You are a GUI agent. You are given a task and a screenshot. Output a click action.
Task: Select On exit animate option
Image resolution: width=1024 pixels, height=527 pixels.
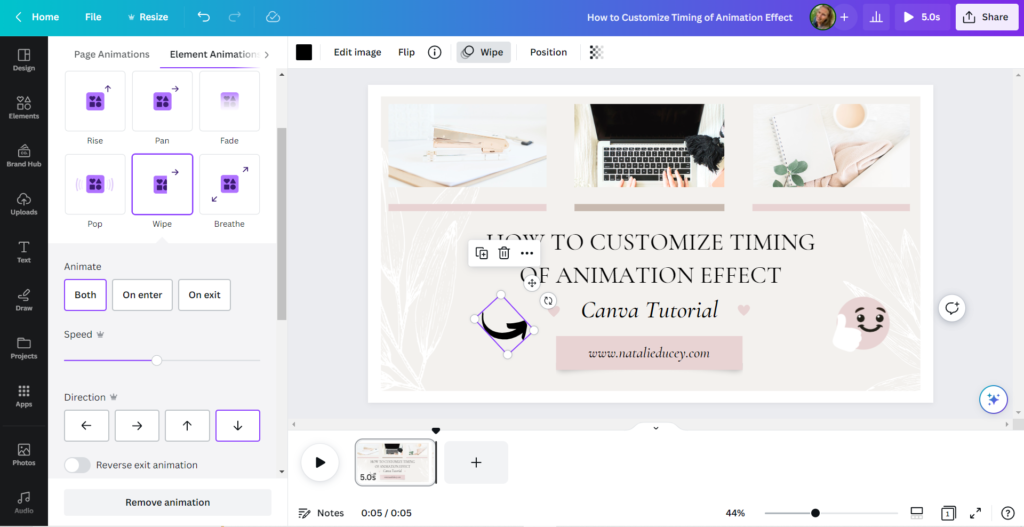click(204, 295)
